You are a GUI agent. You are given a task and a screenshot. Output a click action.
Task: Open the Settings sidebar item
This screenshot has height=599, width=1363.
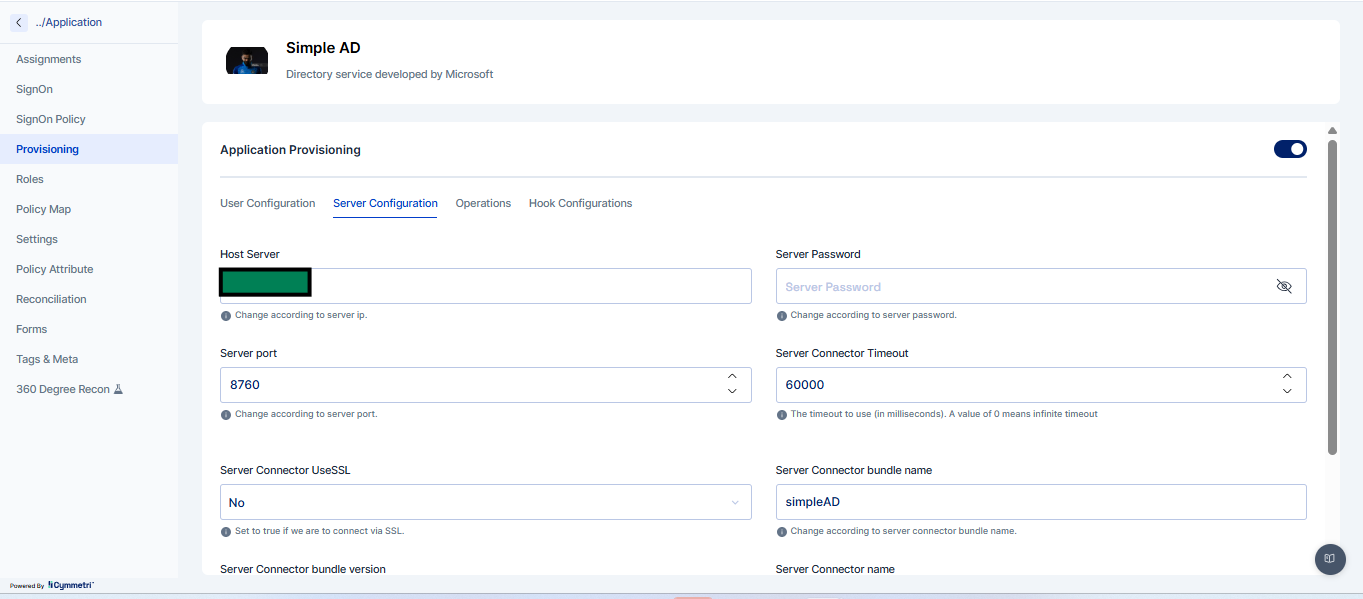coord(37,239)
